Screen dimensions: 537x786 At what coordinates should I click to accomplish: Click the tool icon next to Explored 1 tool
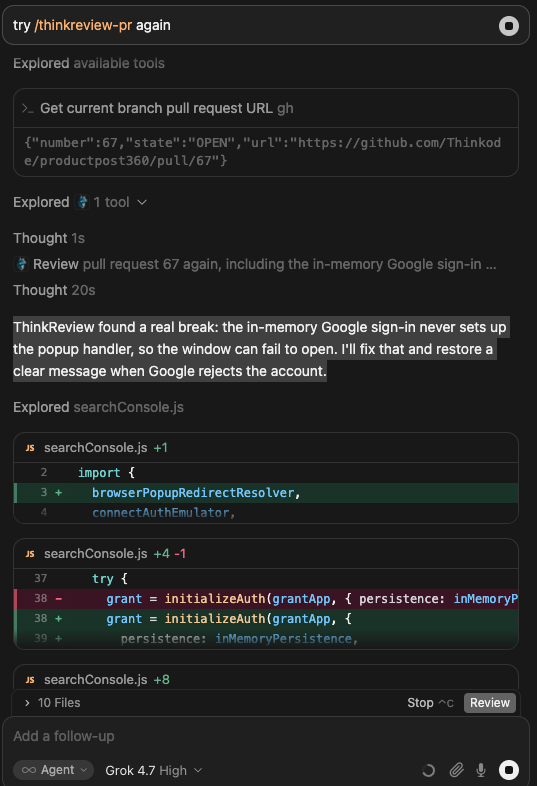click(x=82, y=202)
